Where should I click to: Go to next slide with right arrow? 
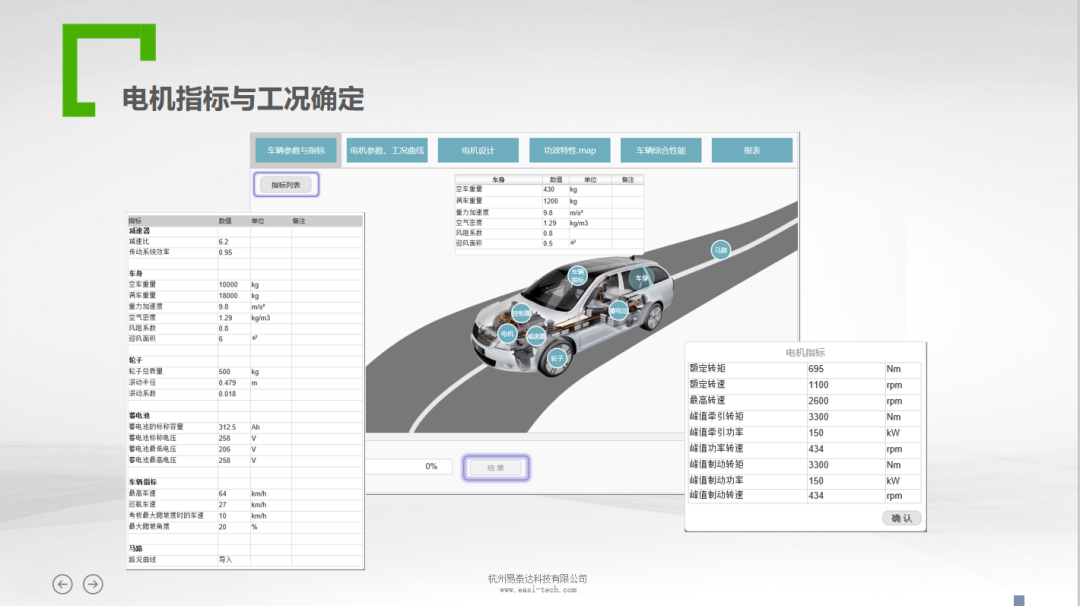(x=93, y=584)
